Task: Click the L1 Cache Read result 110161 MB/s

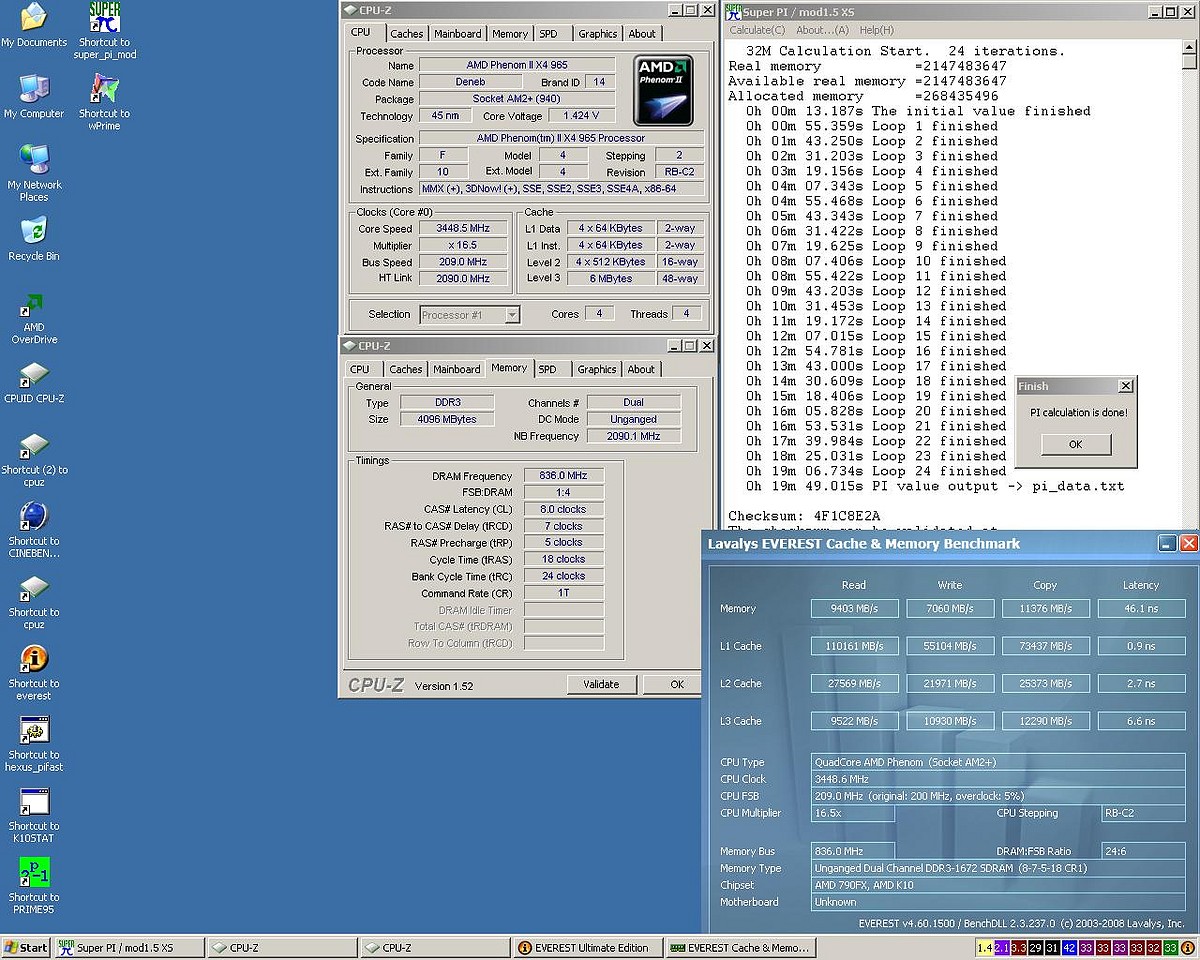Action: (x=854, y=646)
